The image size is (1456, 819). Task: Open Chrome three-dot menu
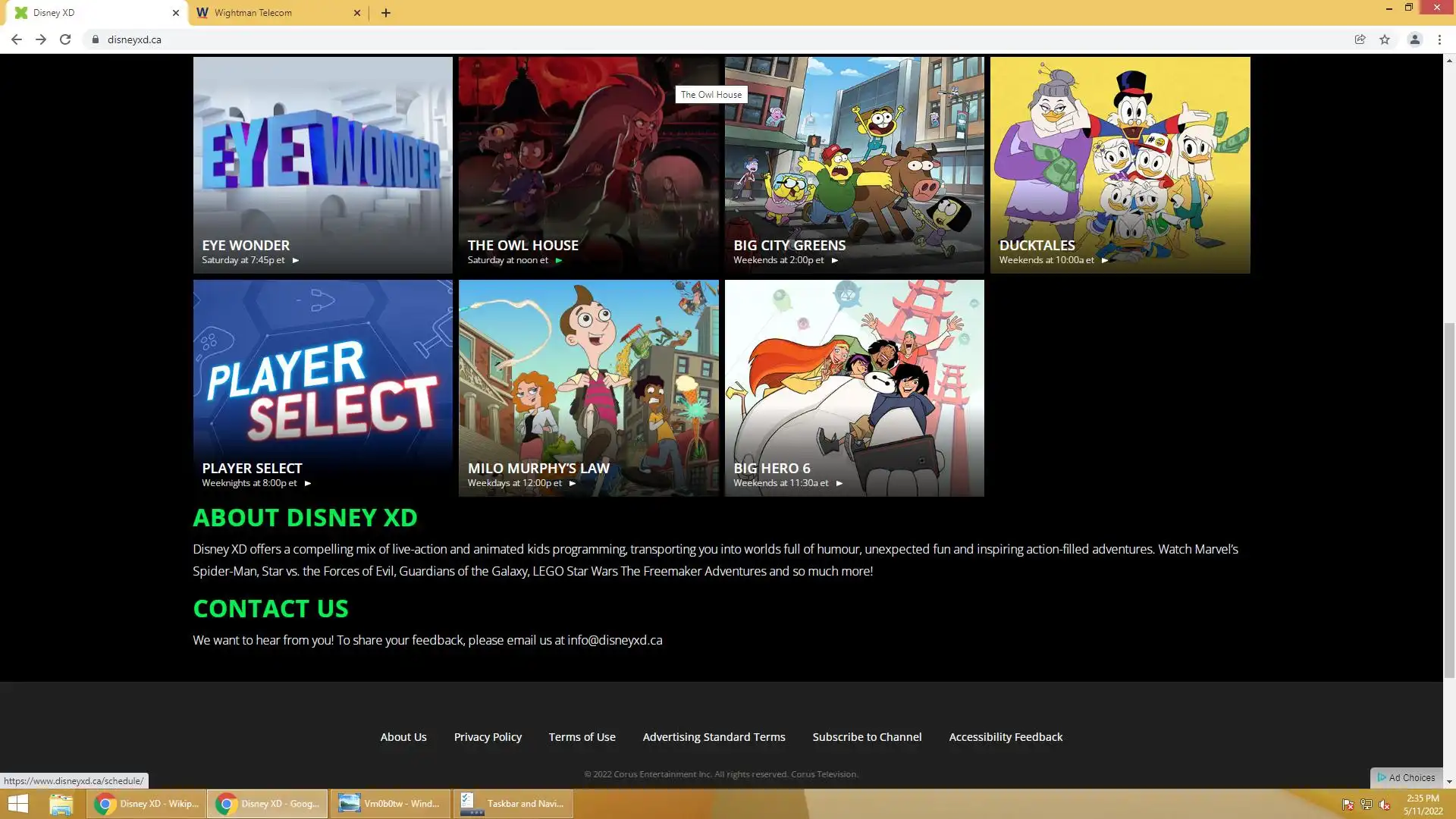(x=1439, y=39)
